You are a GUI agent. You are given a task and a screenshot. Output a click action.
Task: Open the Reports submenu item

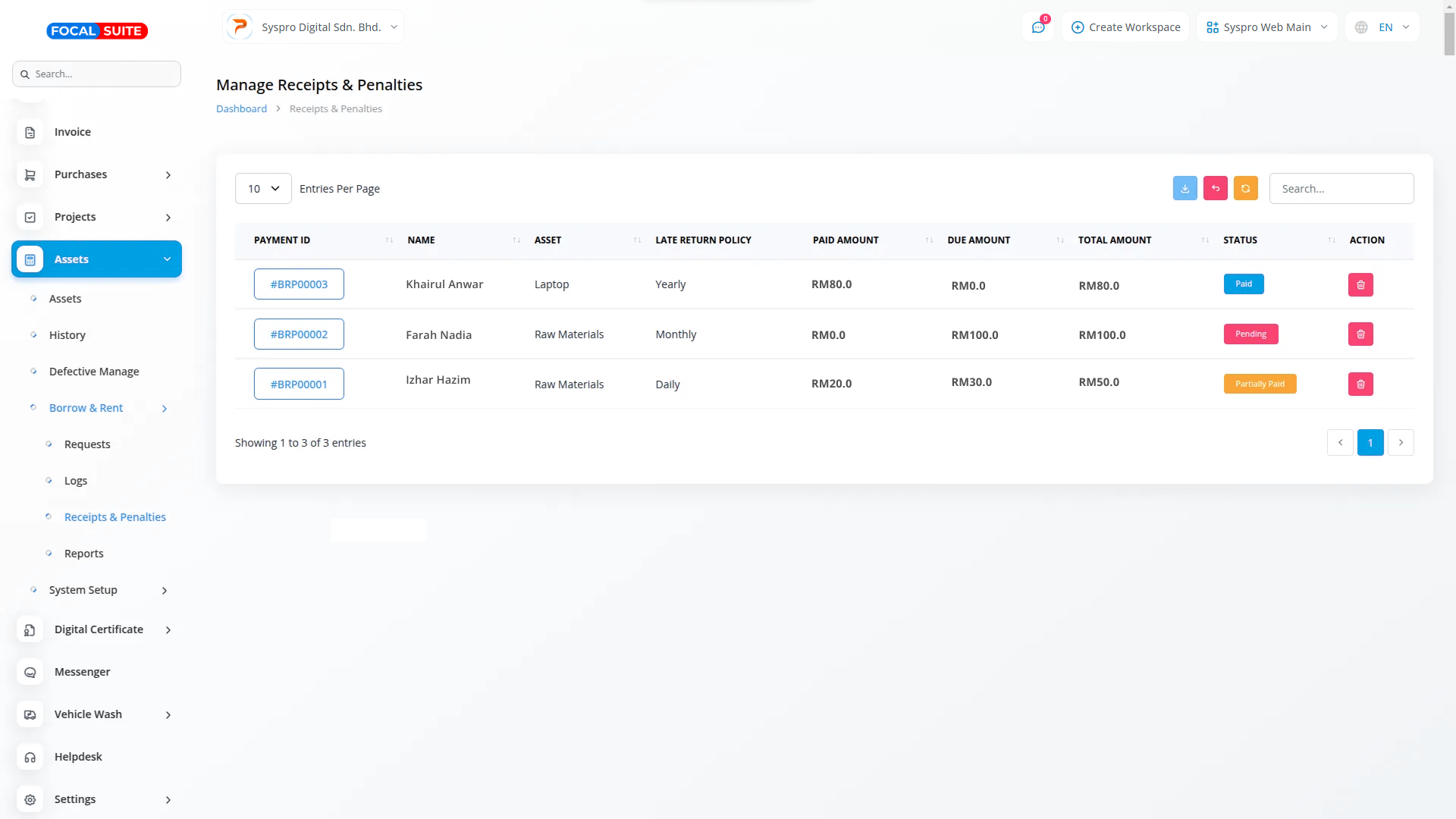[83, 554]
